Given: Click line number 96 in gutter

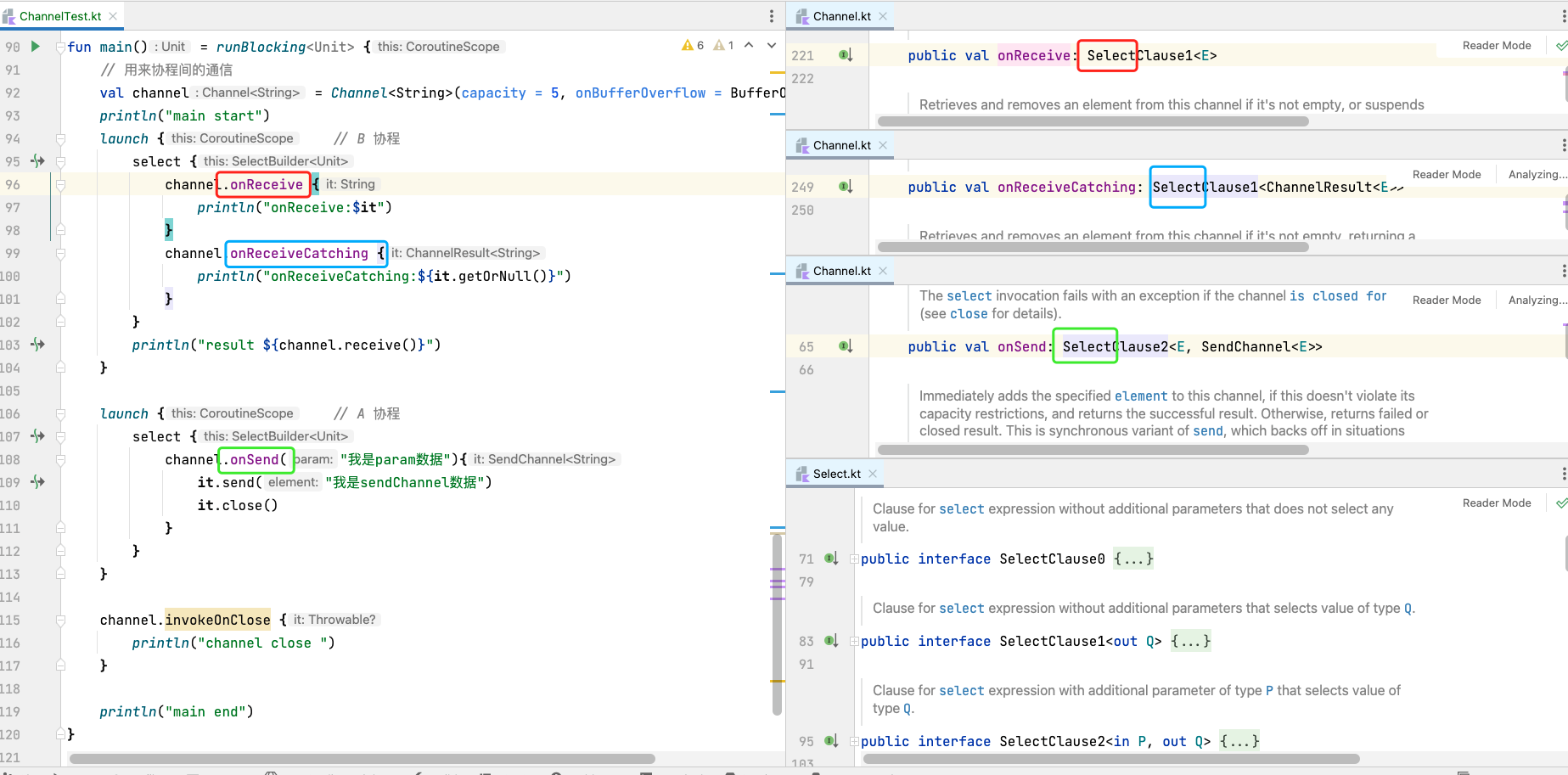Looking at the screenshot, I should 13,184.
